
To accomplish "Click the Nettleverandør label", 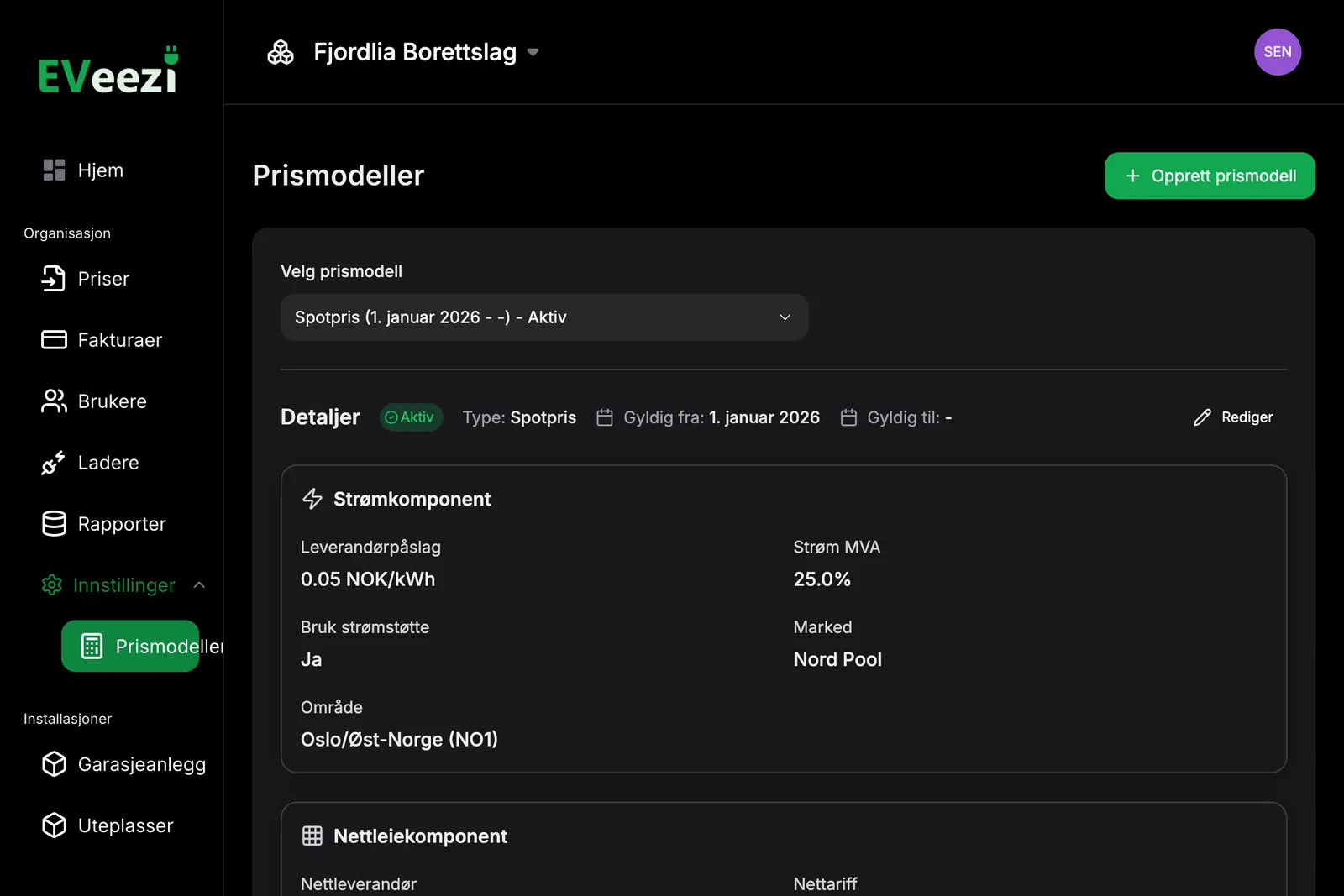I will (359, 884).
